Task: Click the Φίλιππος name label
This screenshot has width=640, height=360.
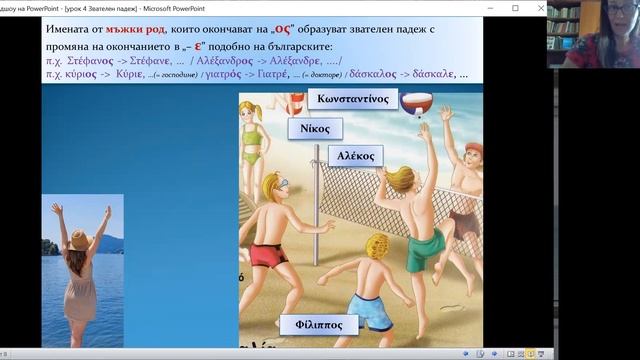Action: (x=319, y=325)
